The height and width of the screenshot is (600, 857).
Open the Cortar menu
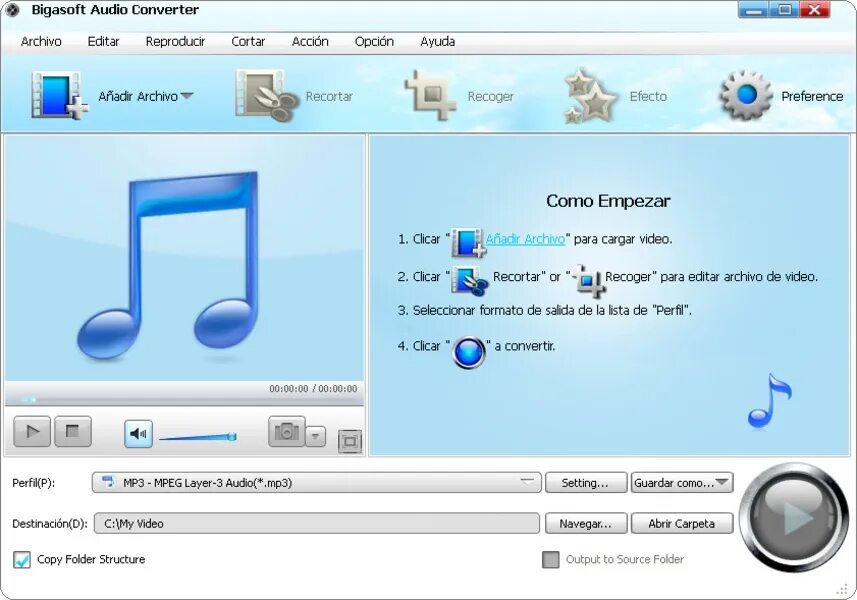(248, 42)
